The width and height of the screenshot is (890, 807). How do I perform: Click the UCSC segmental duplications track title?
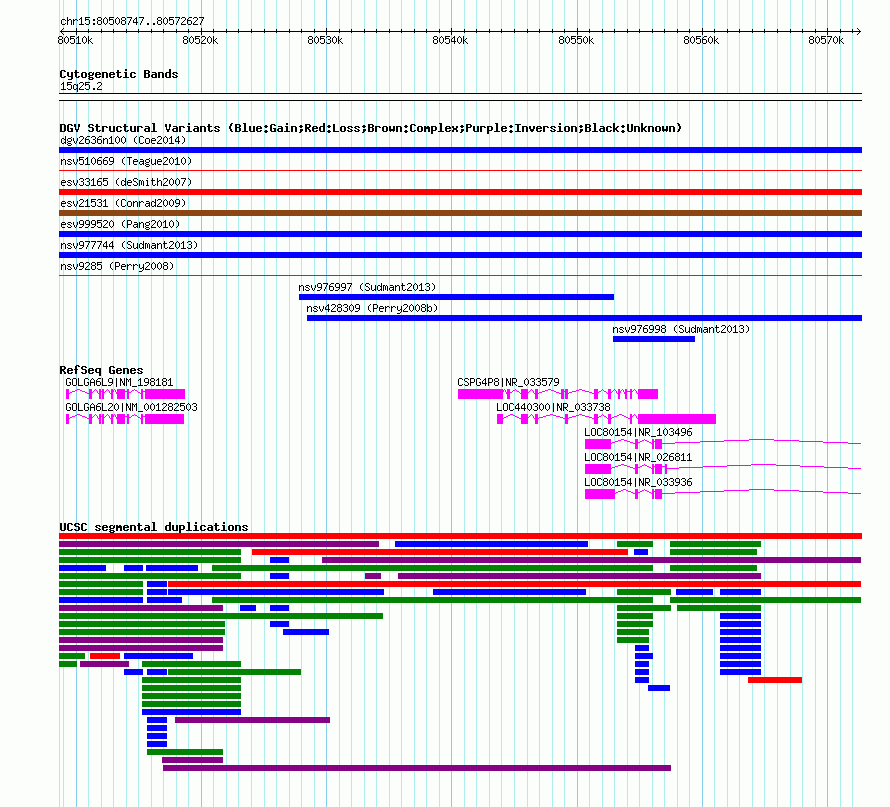tap(154, 527)
